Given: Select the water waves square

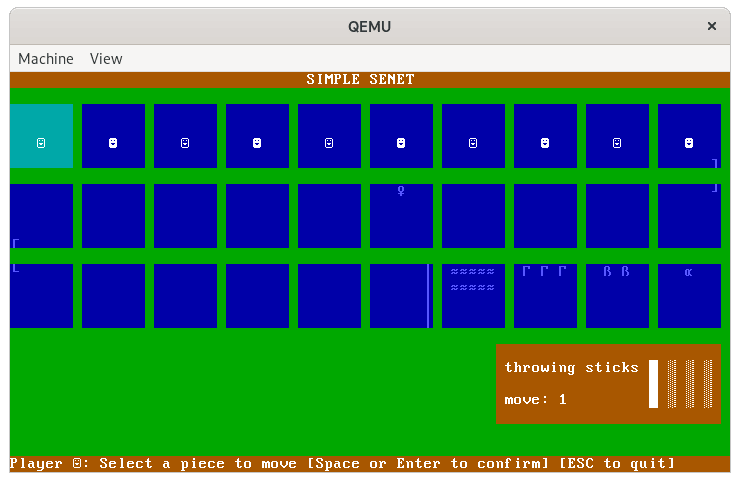Looking at the screenshot, I should [x=473, y=295].
